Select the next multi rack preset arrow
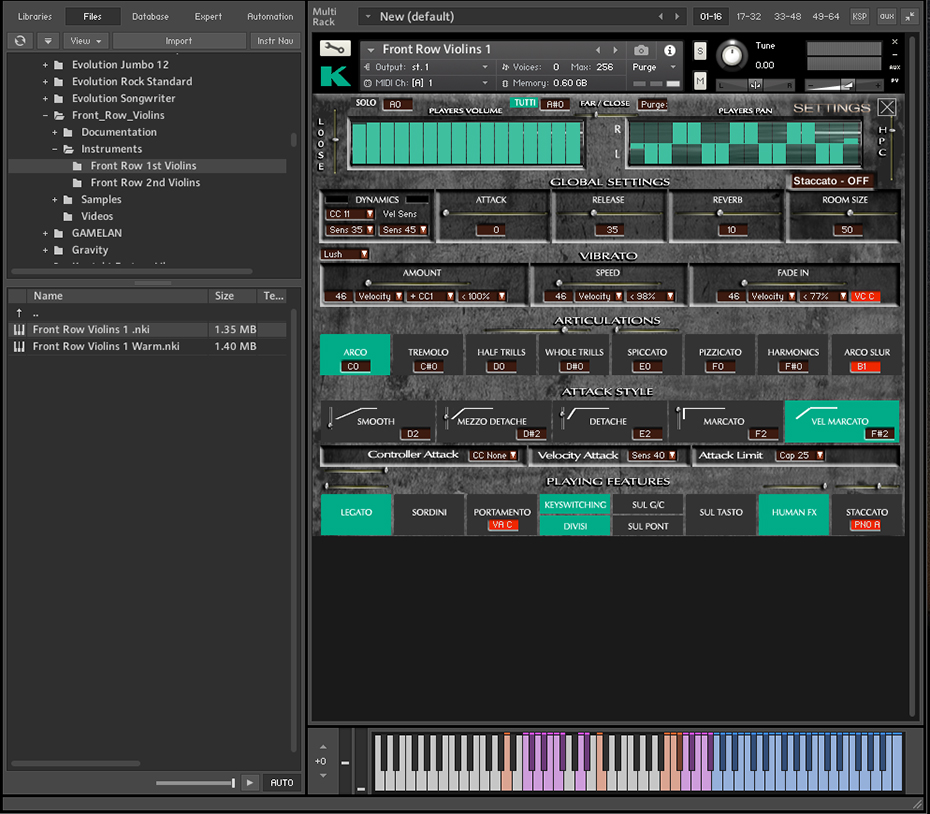930x814 pixels. click(677, 17)
